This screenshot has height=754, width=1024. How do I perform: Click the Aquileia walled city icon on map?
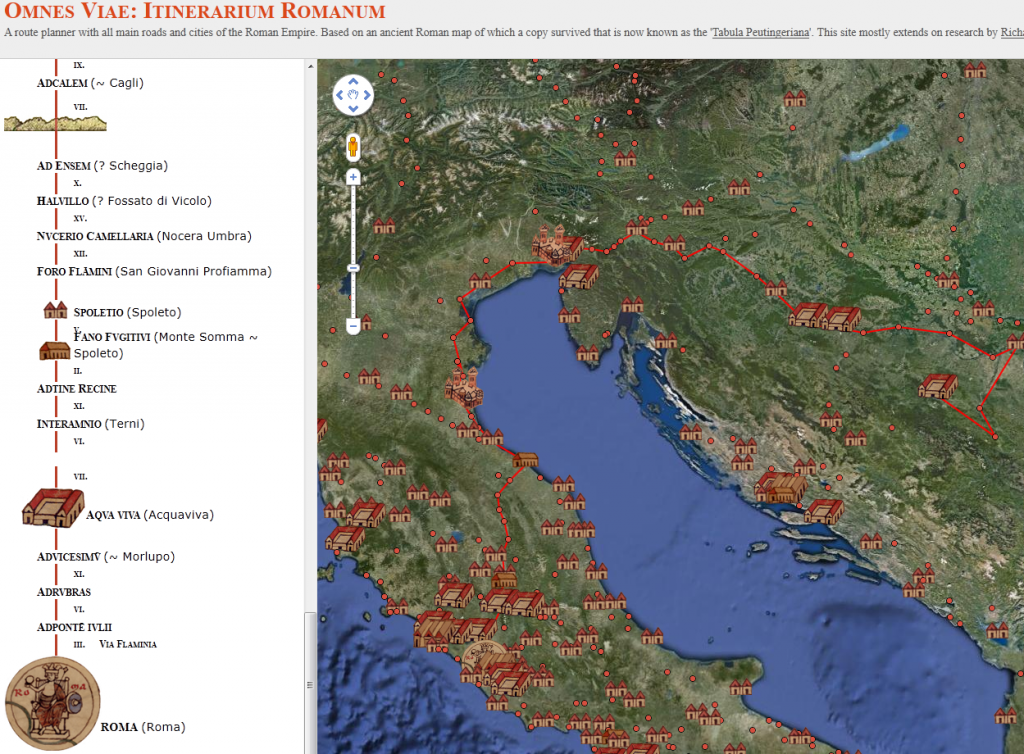click(553, 245)
